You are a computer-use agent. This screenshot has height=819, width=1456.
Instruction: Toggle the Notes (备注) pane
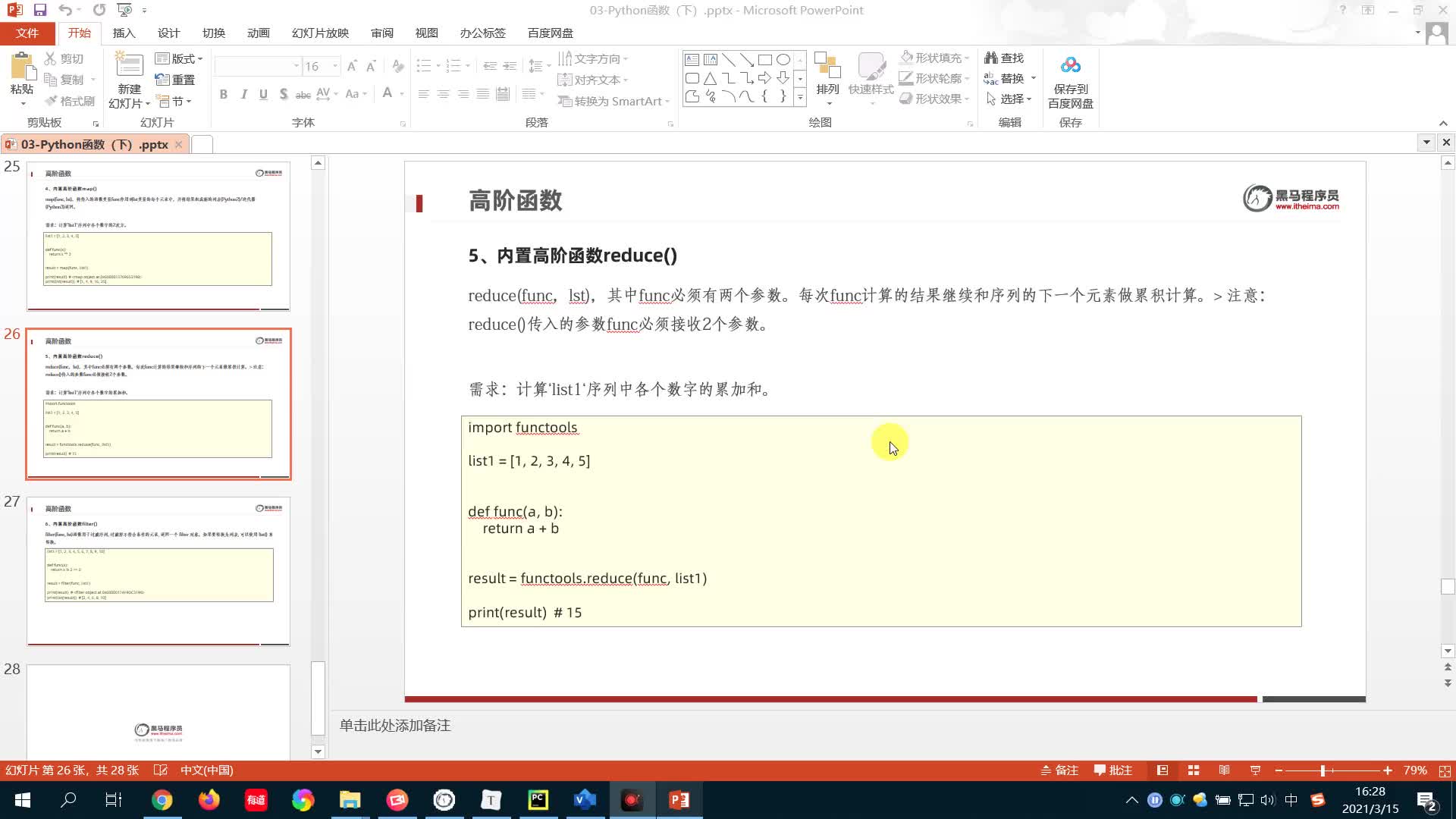1059,770
